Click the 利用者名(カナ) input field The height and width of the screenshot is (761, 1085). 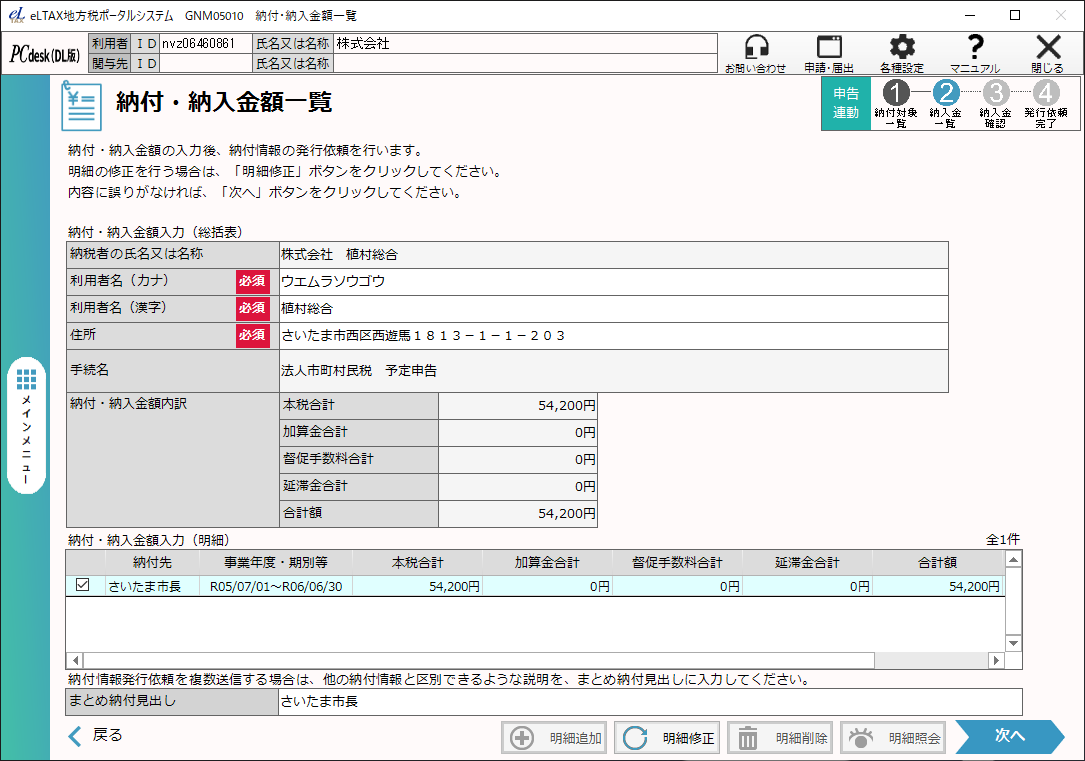(x=613, y=282)
